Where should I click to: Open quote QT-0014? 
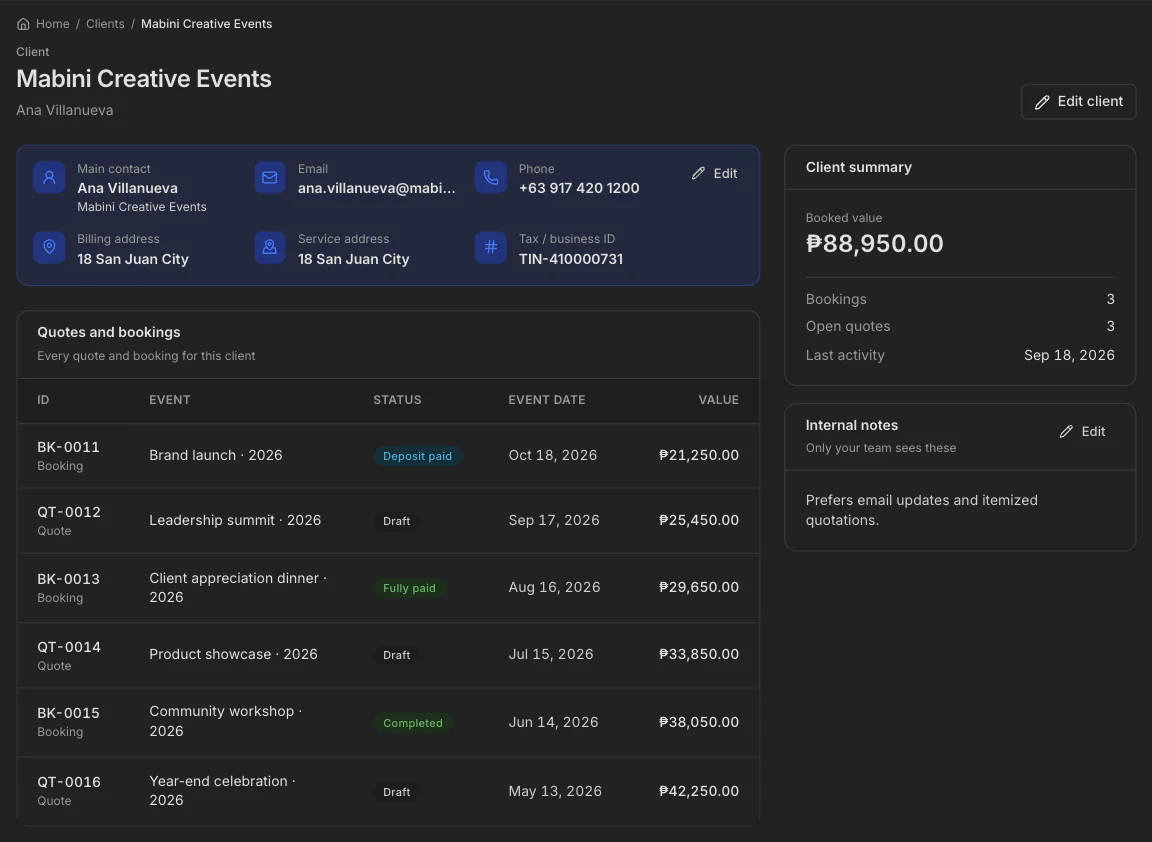tap(69, 647)
